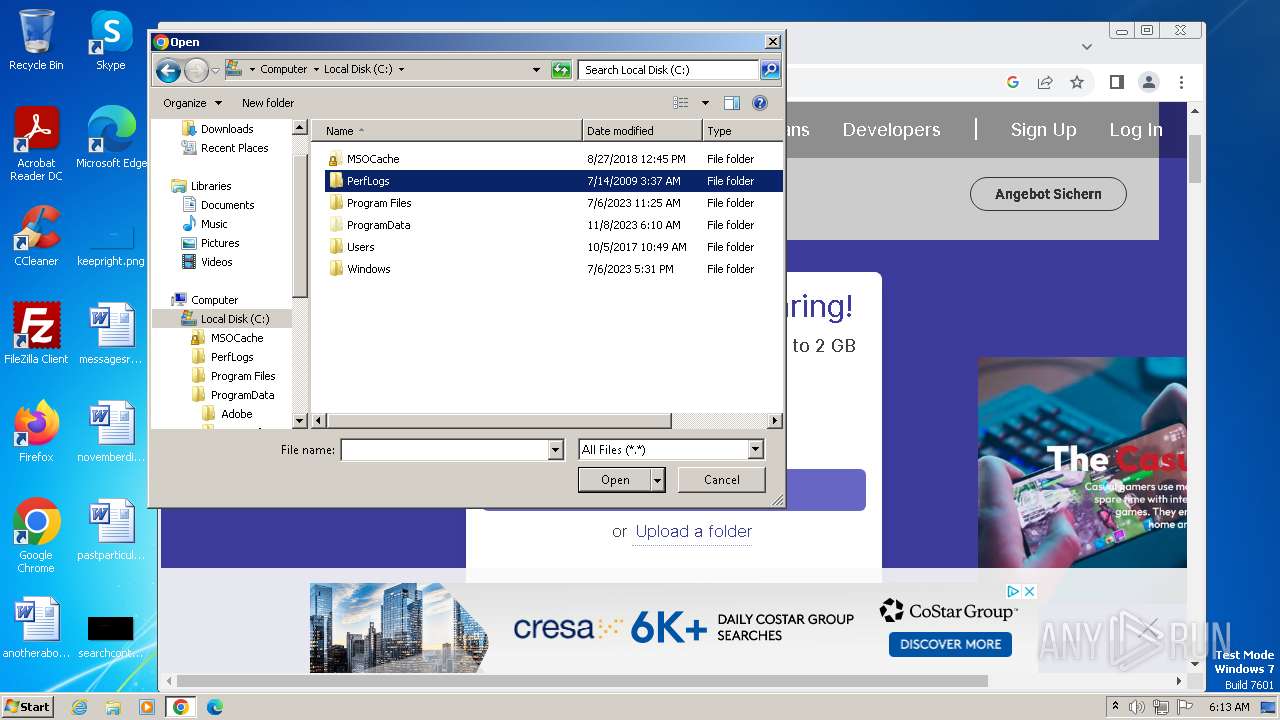Share page using Chrome share icon

[1045, 82]
